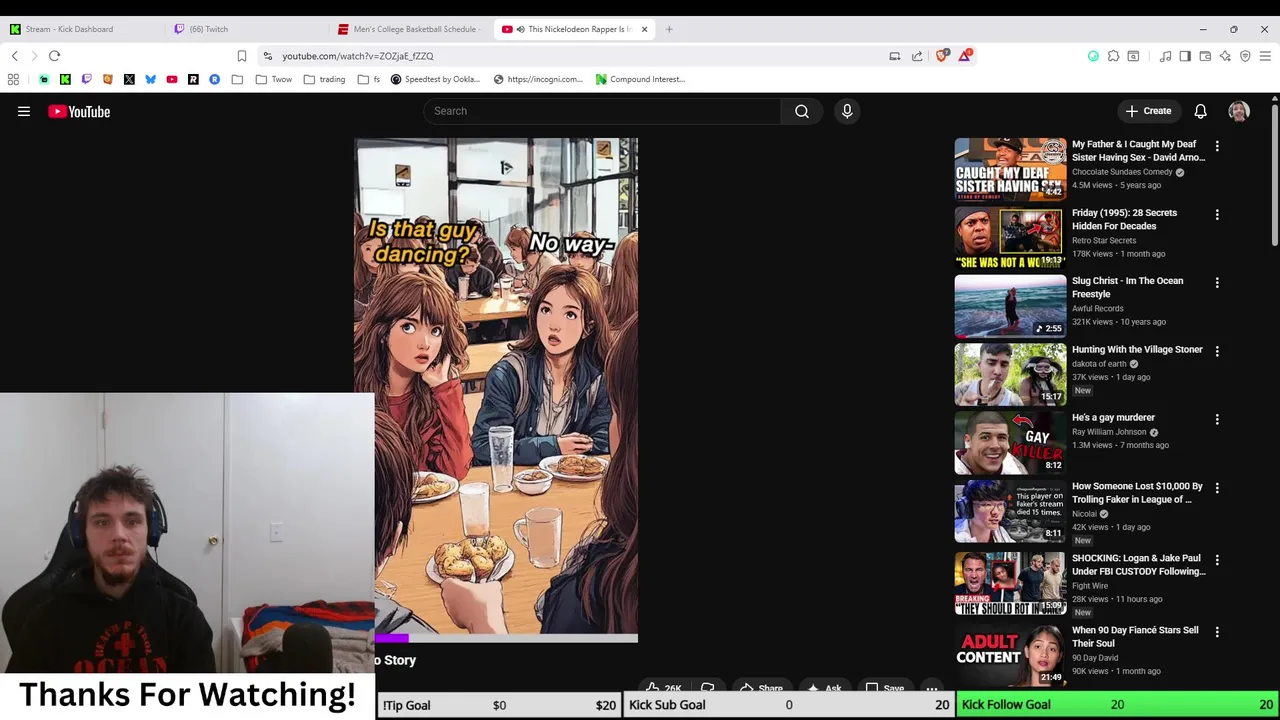
Task: Open site settings icon left of URL
Action: click(x=267, y=56)
